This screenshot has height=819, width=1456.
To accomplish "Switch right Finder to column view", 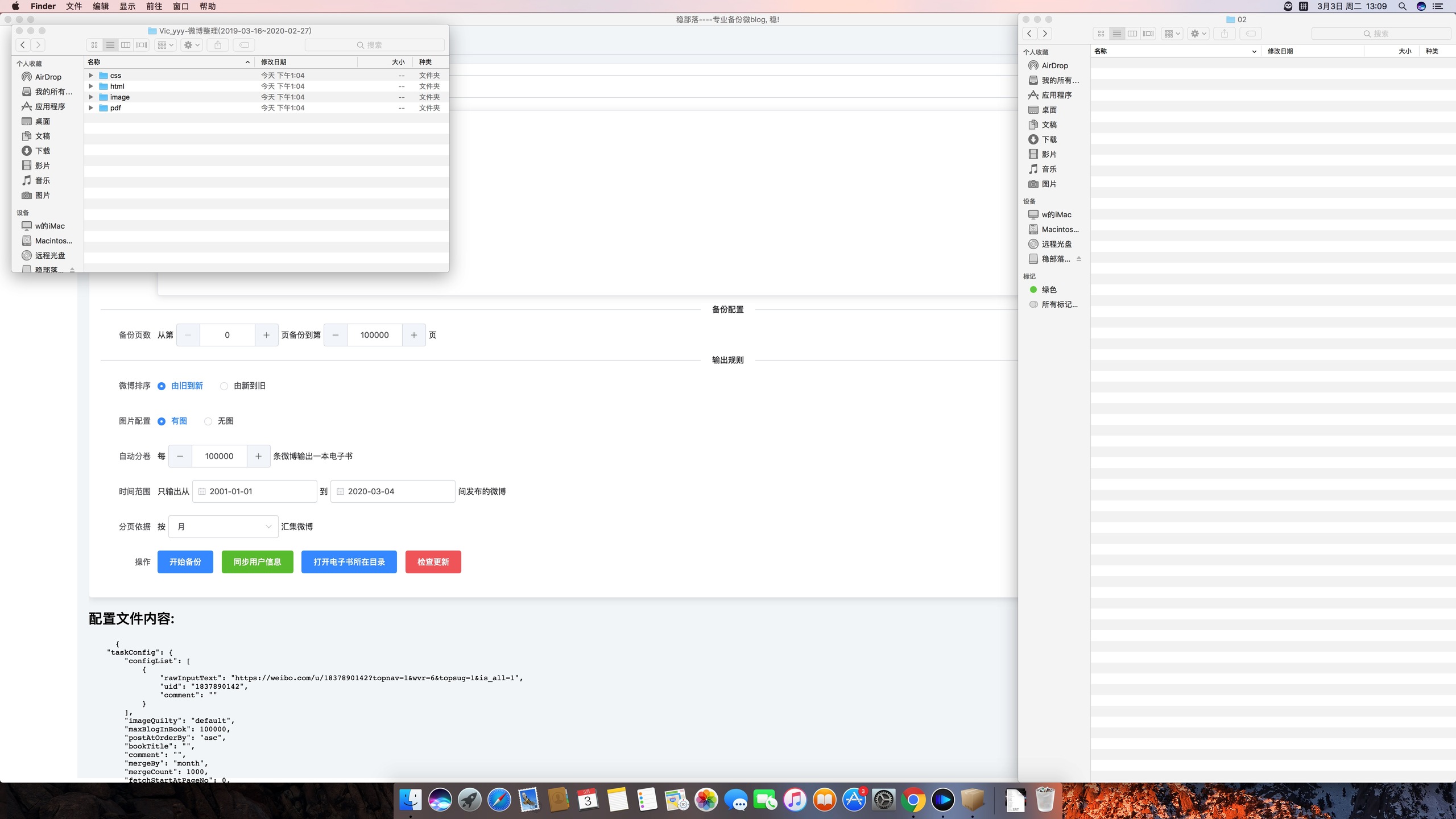I will [1132, 34].
